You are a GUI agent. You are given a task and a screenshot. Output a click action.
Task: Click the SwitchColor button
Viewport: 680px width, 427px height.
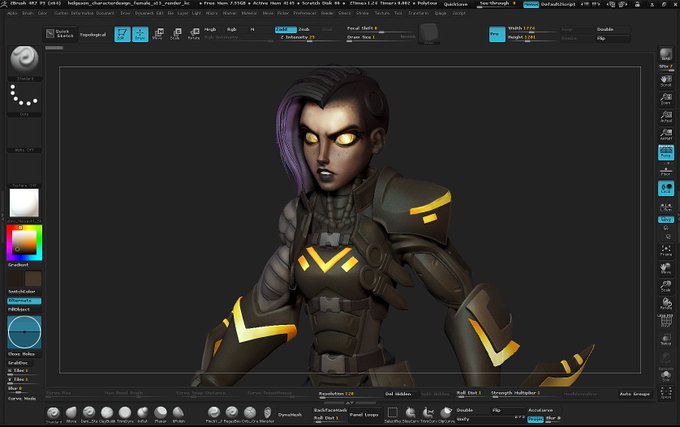22,291
